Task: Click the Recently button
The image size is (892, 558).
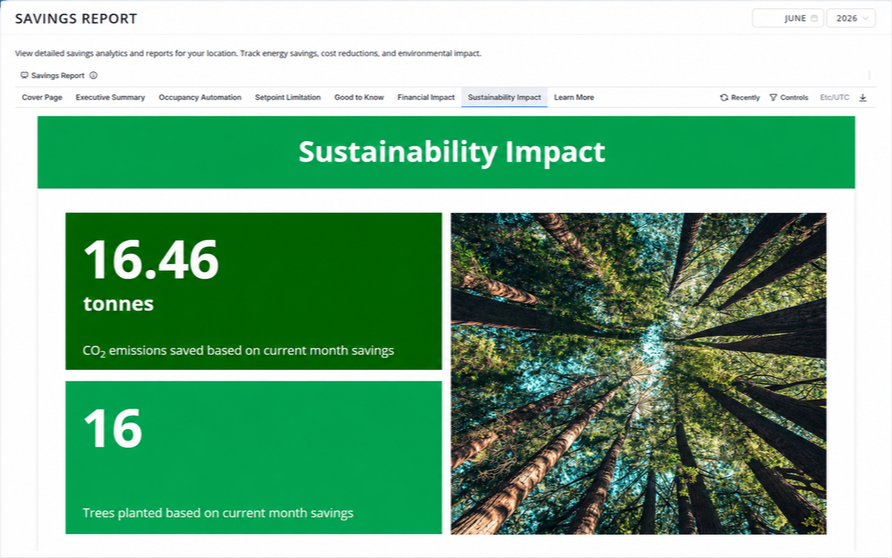Action: coord(740,98)
